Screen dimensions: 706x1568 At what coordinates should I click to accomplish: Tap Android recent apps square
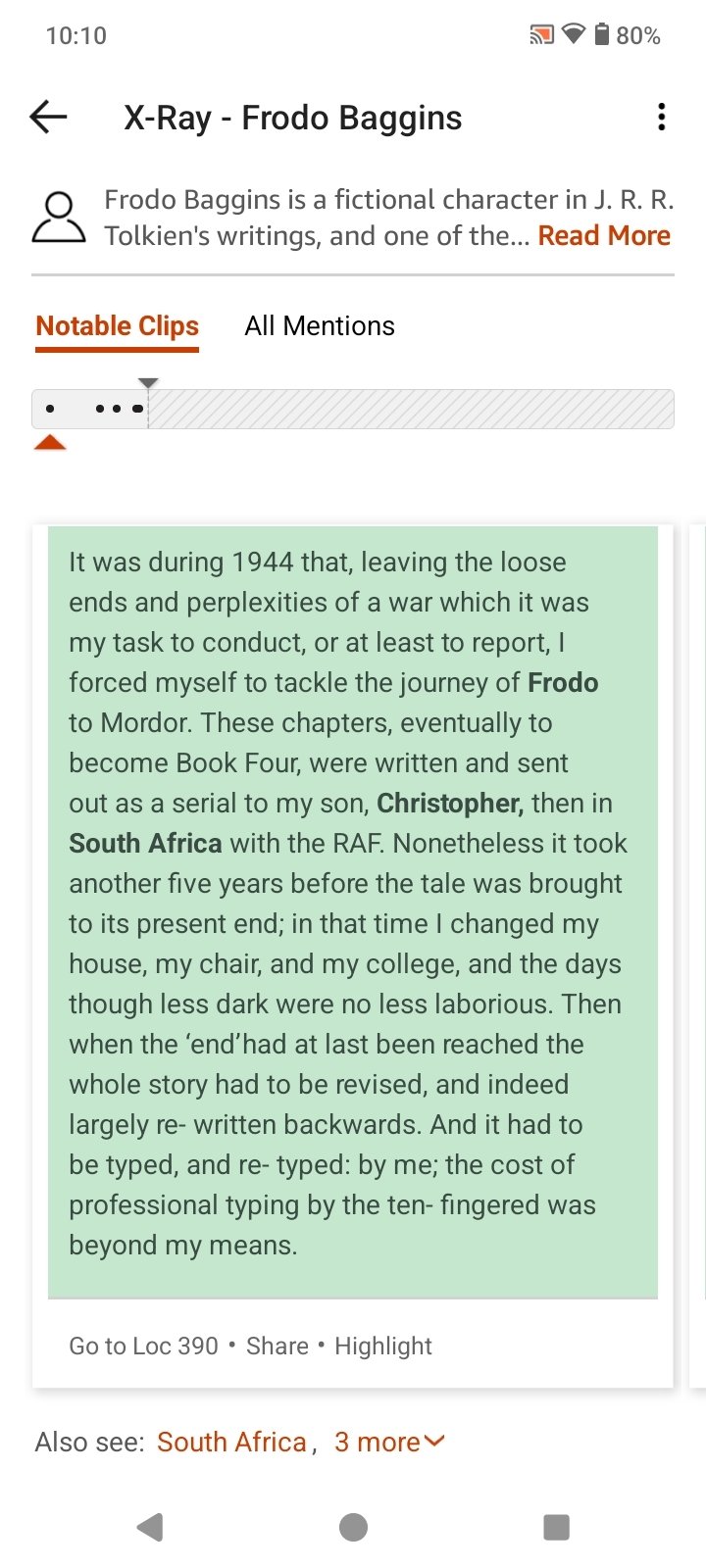(556, 1527)
